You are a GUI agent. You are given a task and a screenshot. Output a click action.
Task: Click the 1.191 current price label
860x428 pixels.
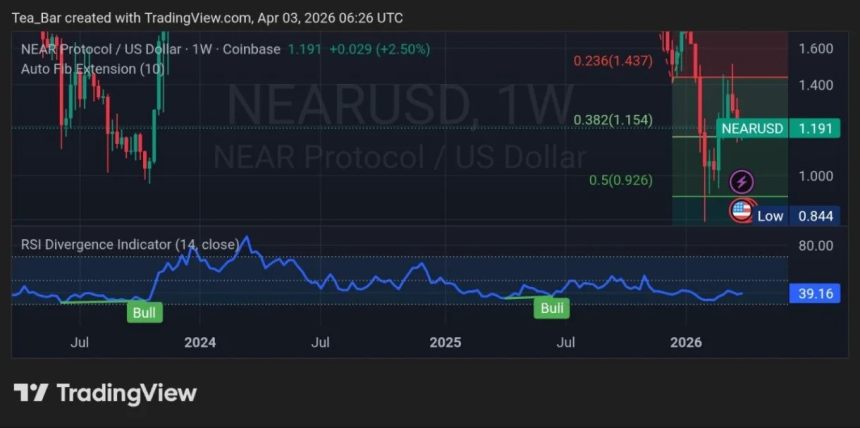click(816, 128)
